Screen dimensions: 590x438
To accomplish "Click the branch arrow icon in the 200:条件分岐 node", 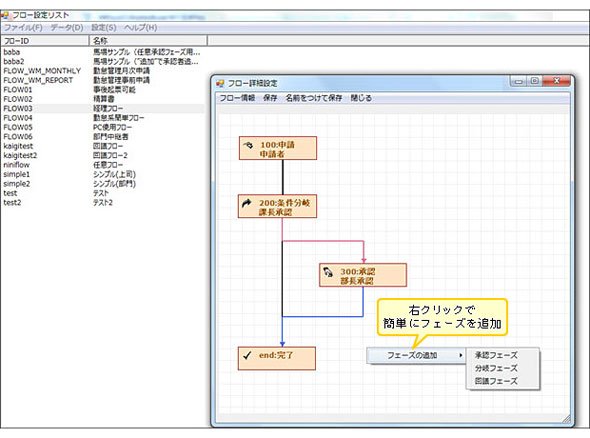I will (246, 204).
